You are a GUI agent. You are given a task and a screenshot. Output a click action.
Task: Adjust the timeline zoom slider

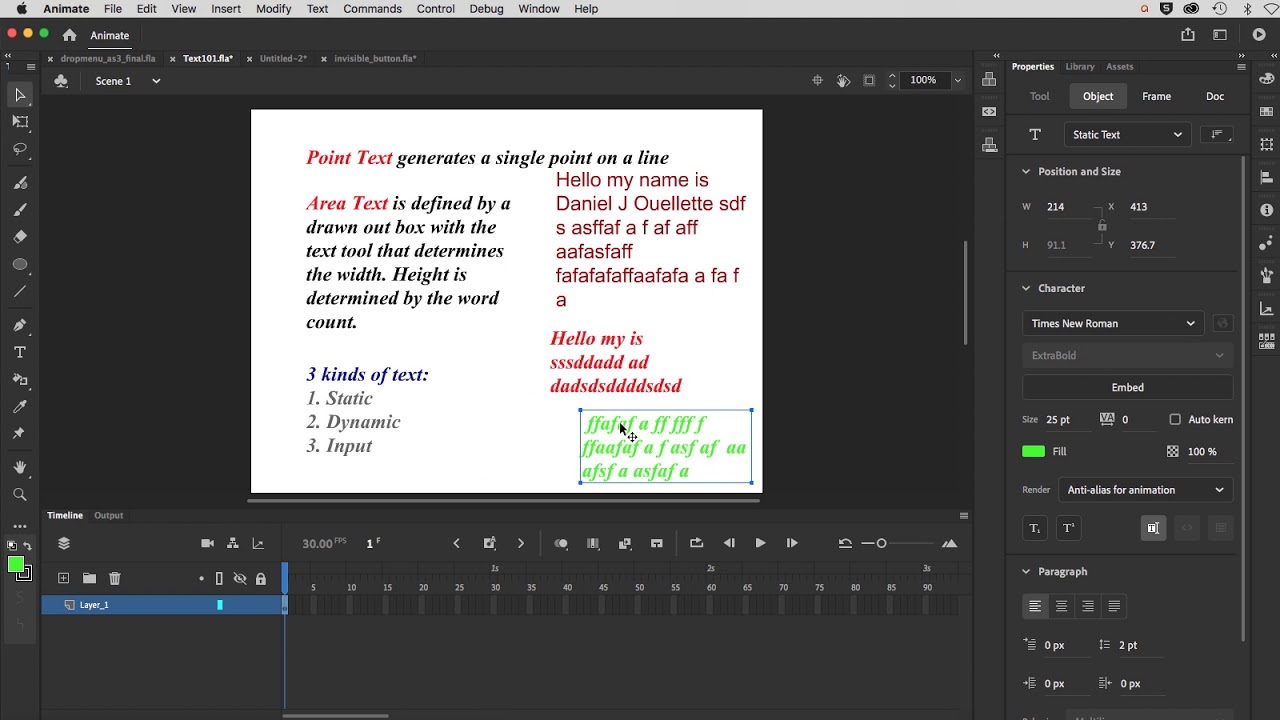pos(881,543)
